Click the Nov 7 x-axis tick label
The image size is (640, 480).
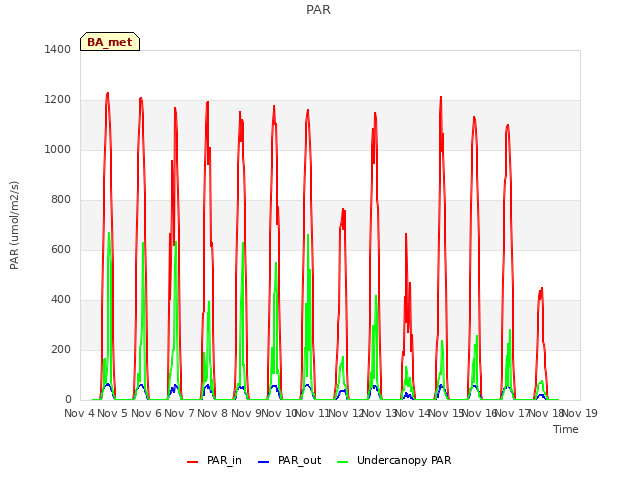point(180,413)
